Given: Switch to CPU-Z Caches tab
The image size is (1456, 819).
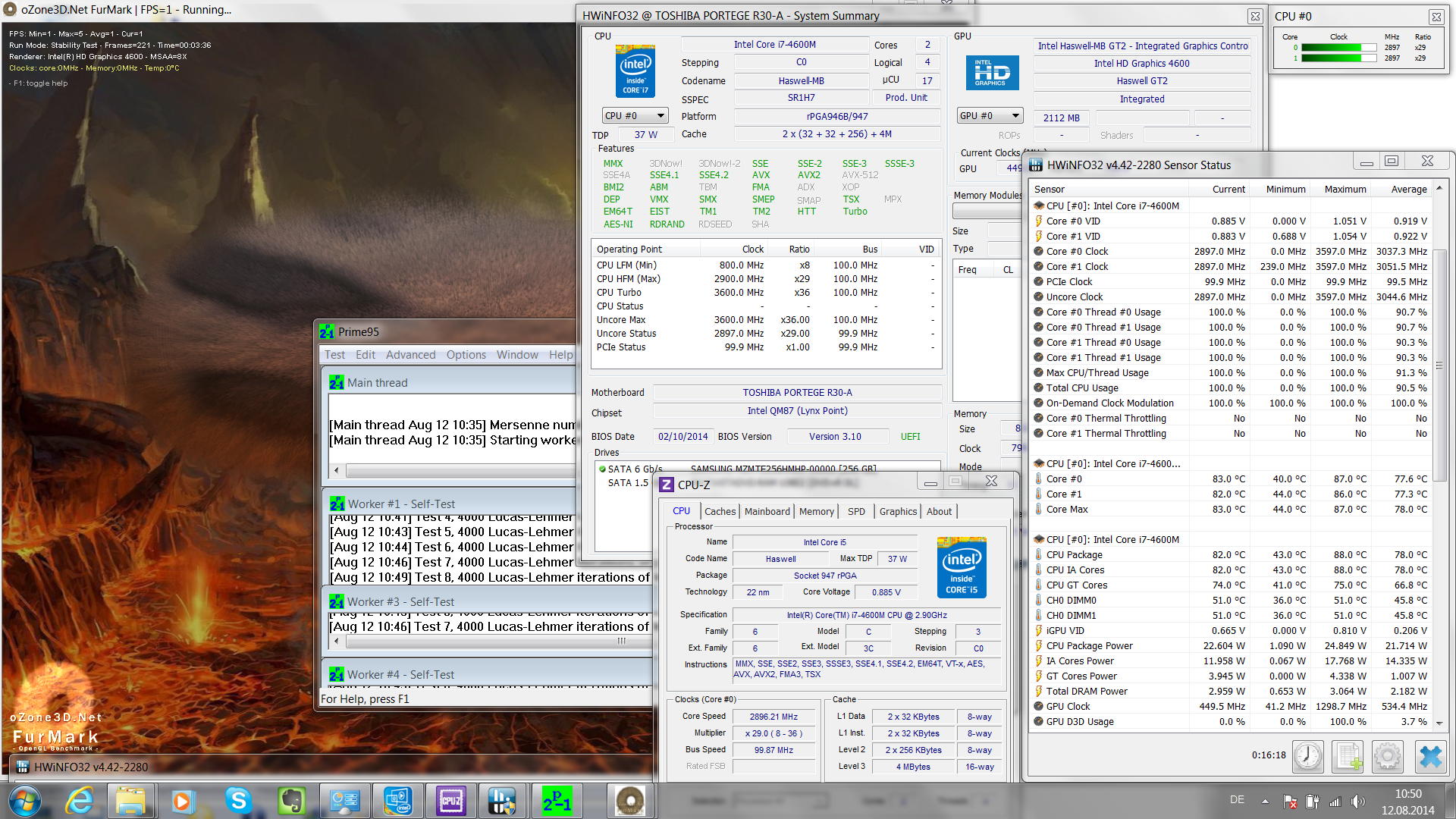Looking at the screenshot, I should [x=720, y=512].
